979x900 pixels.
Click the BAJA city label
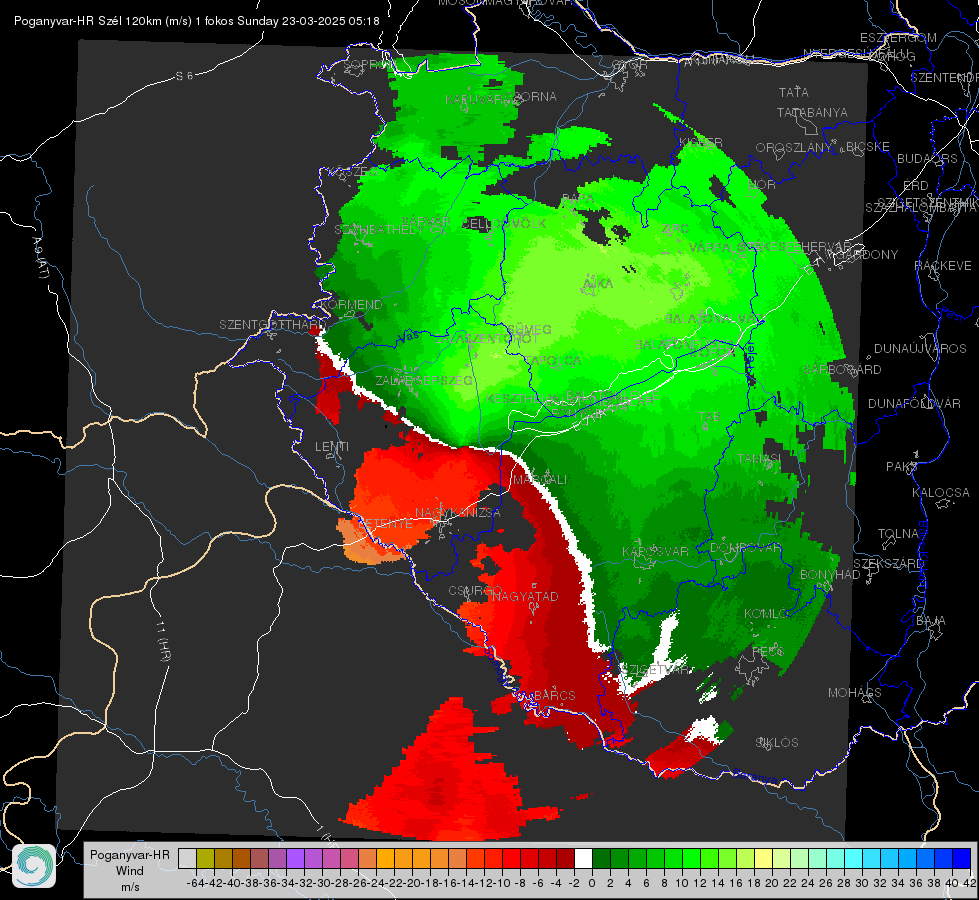931,621
